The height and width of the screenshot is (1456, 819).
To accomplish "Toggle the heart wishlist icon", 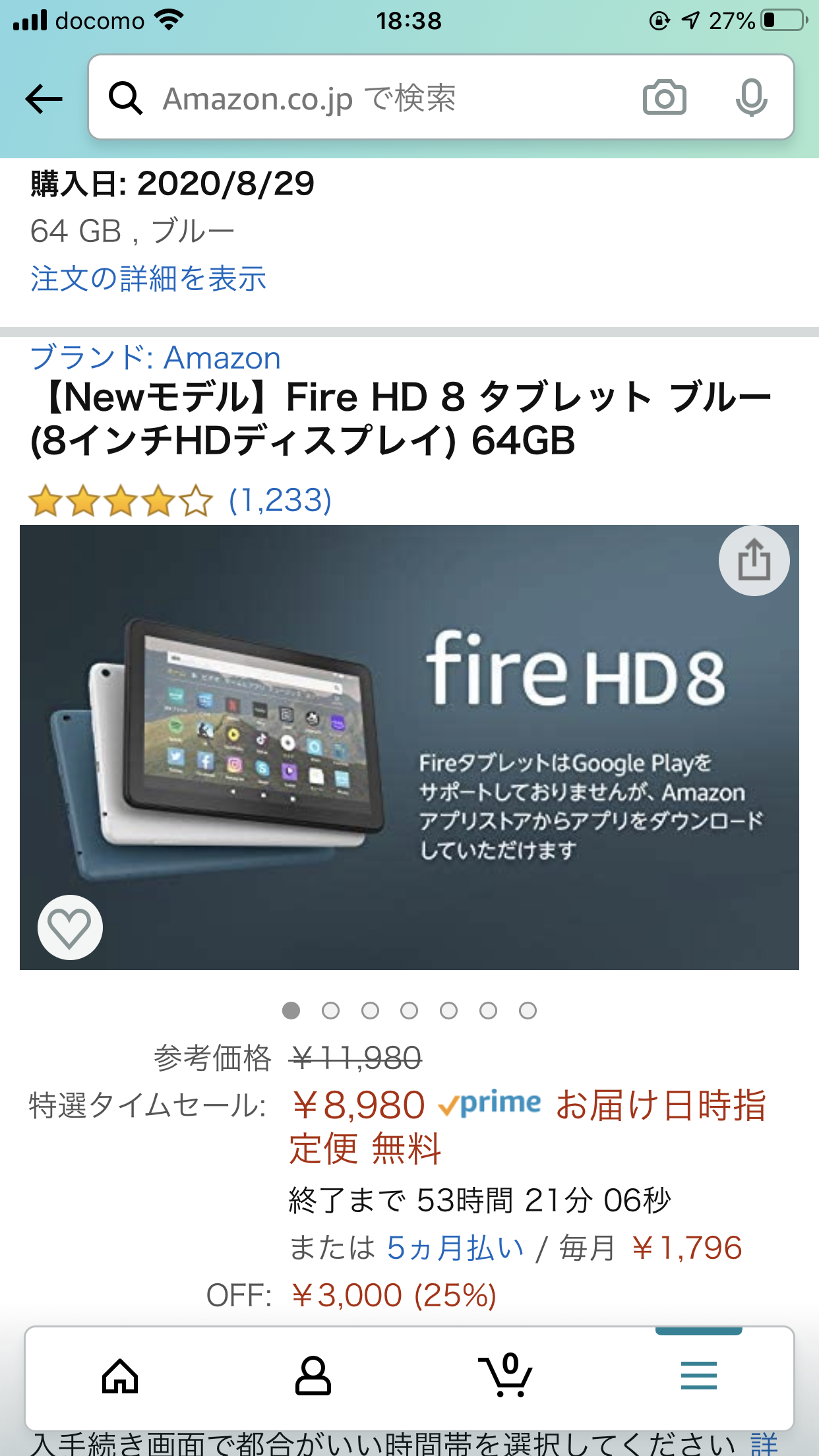I will (70, 927).
